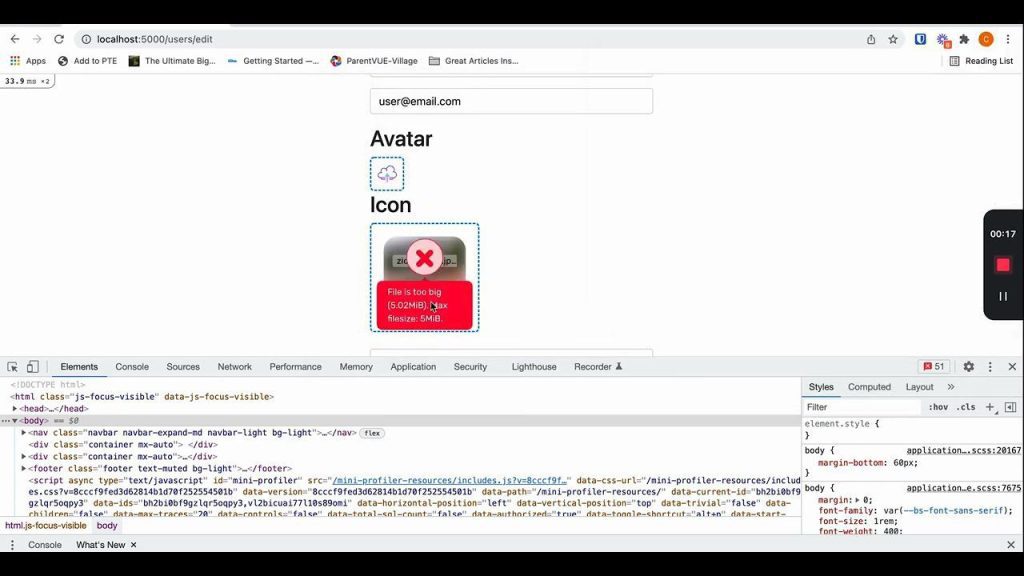Activate the inspect element picker tool
The height and width of the screenshot is (576, 1024).
13,367
